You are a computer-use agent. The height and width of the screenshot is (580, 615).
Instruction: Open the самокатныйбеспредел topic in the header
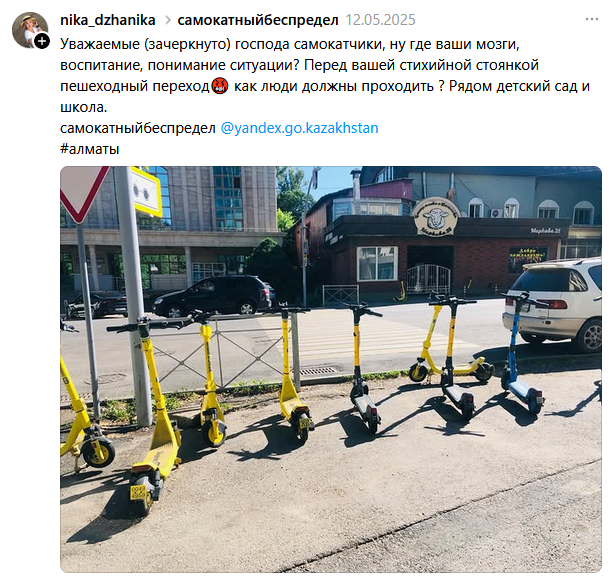(x=258, y=20)
